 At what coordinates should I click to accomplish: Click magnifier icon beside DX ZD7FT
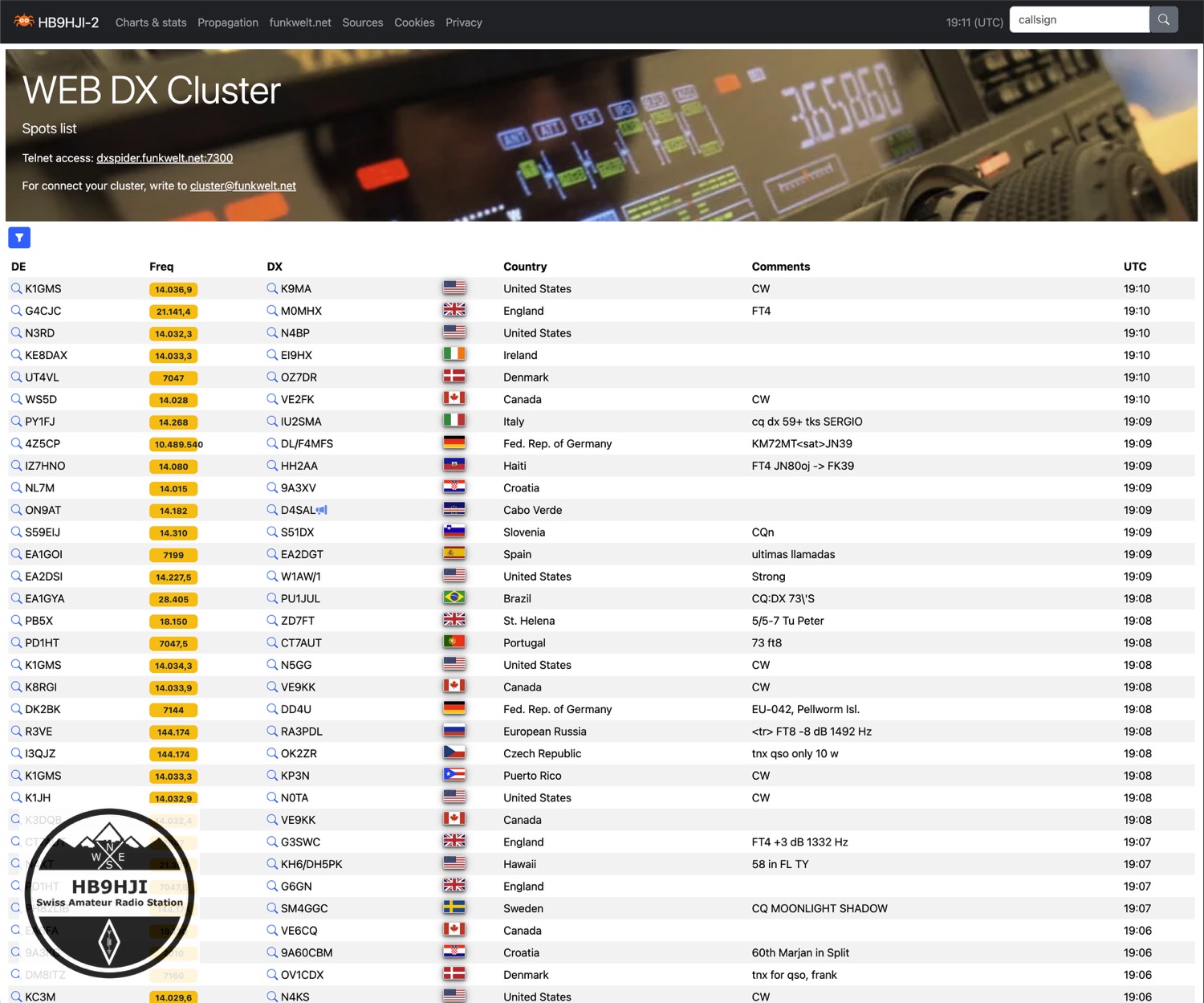(272, 621)
